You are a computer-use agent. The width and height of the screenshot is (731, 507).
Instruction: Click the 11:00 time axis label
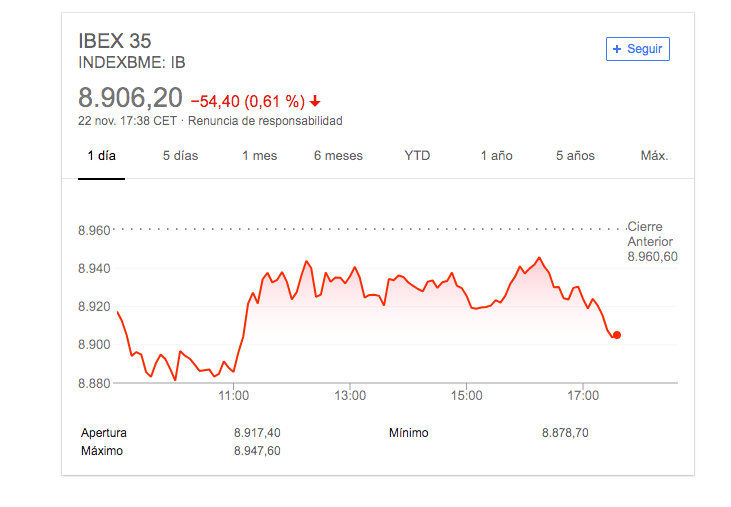point(234,396)
